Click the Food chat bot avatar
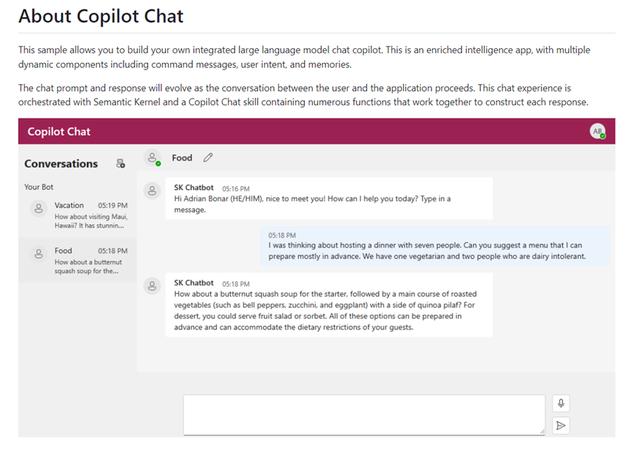The image size is (640, 456). pos(153,157)
